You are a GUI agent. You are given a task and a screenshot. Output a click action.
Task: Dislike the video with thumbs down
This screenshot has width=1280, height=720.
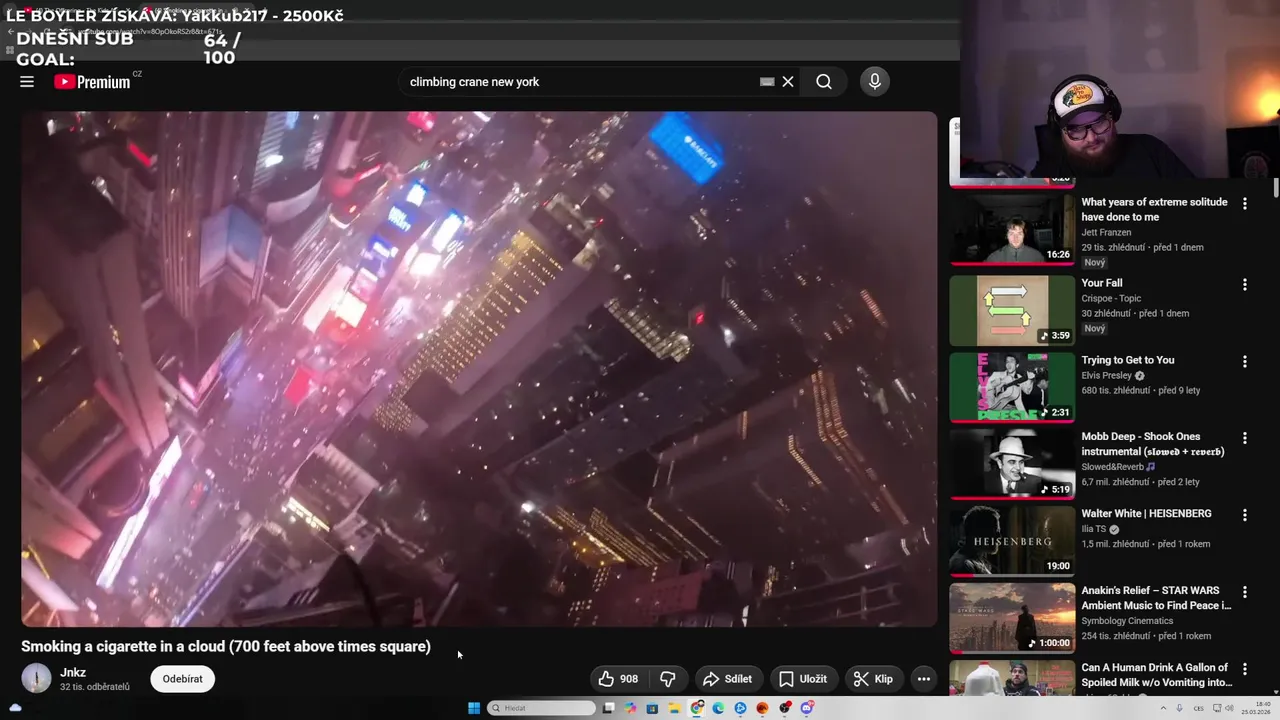point(668,679)
